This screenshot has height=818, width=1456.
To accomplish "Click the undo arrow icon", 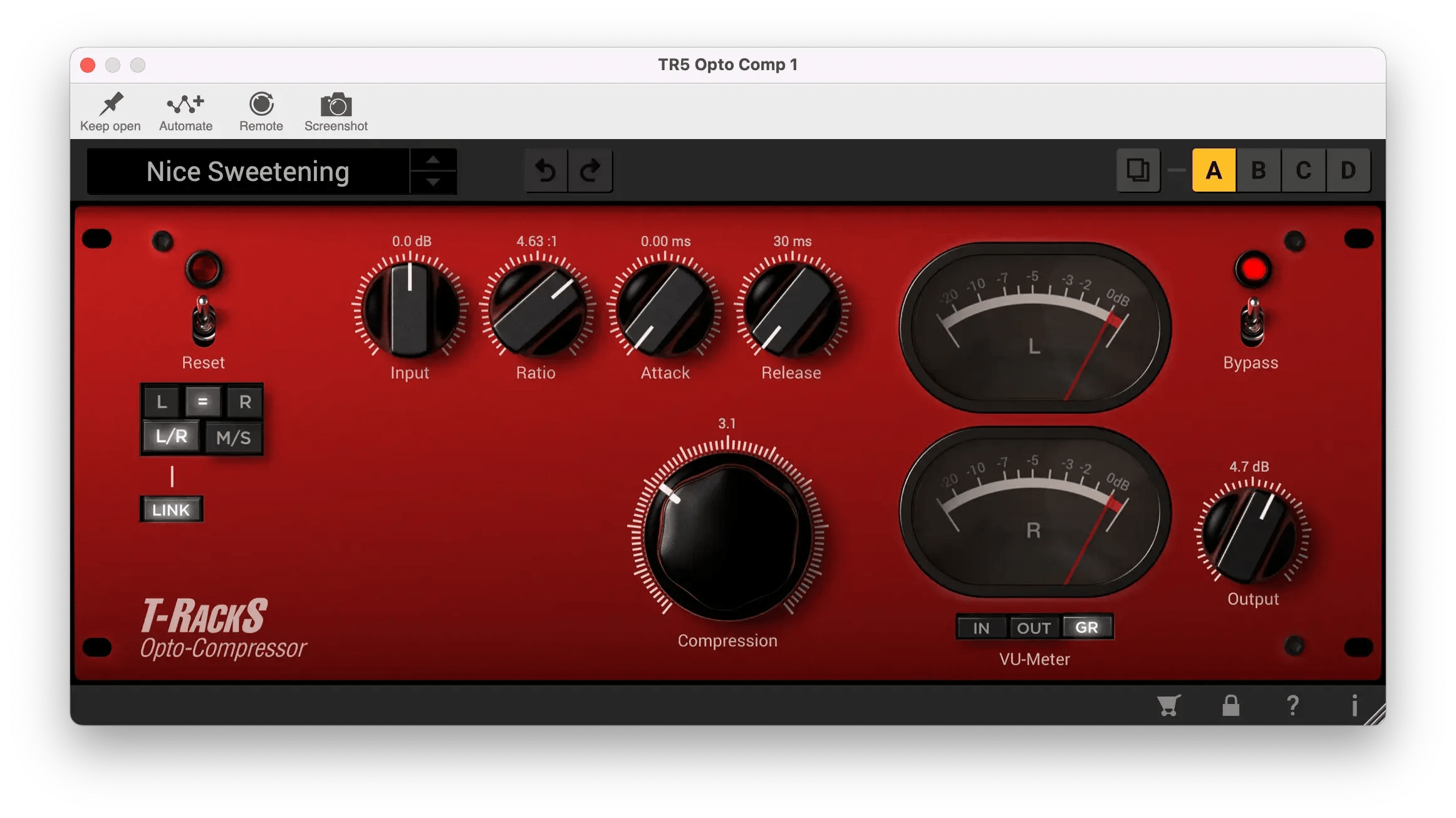I will coord(546,171).
